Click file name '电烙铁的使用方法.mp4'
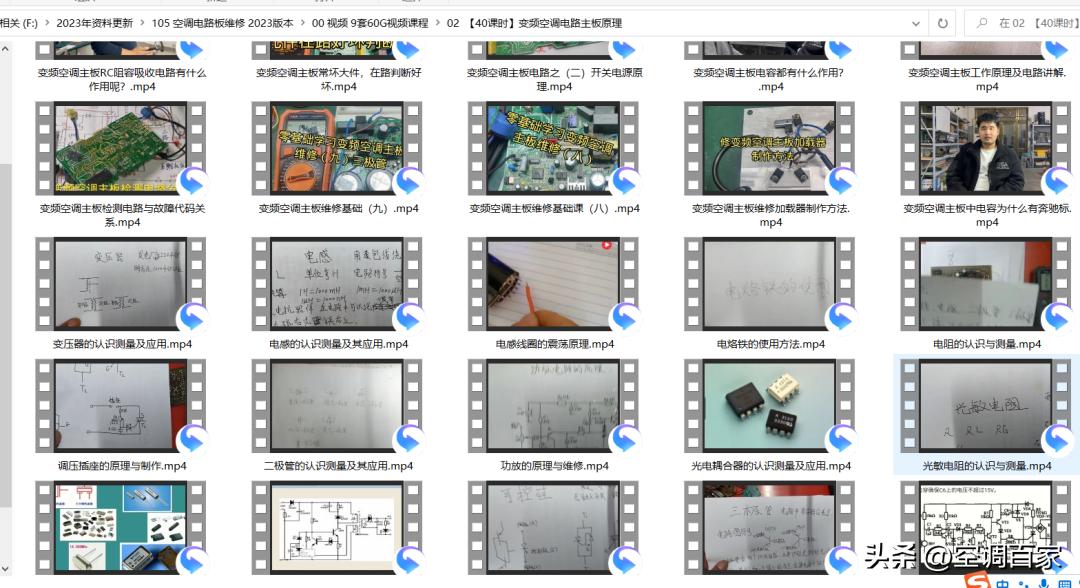Image resolution: width=1080 pixels, height=588 pixels. pyautogui.click(x=771, y=344)
